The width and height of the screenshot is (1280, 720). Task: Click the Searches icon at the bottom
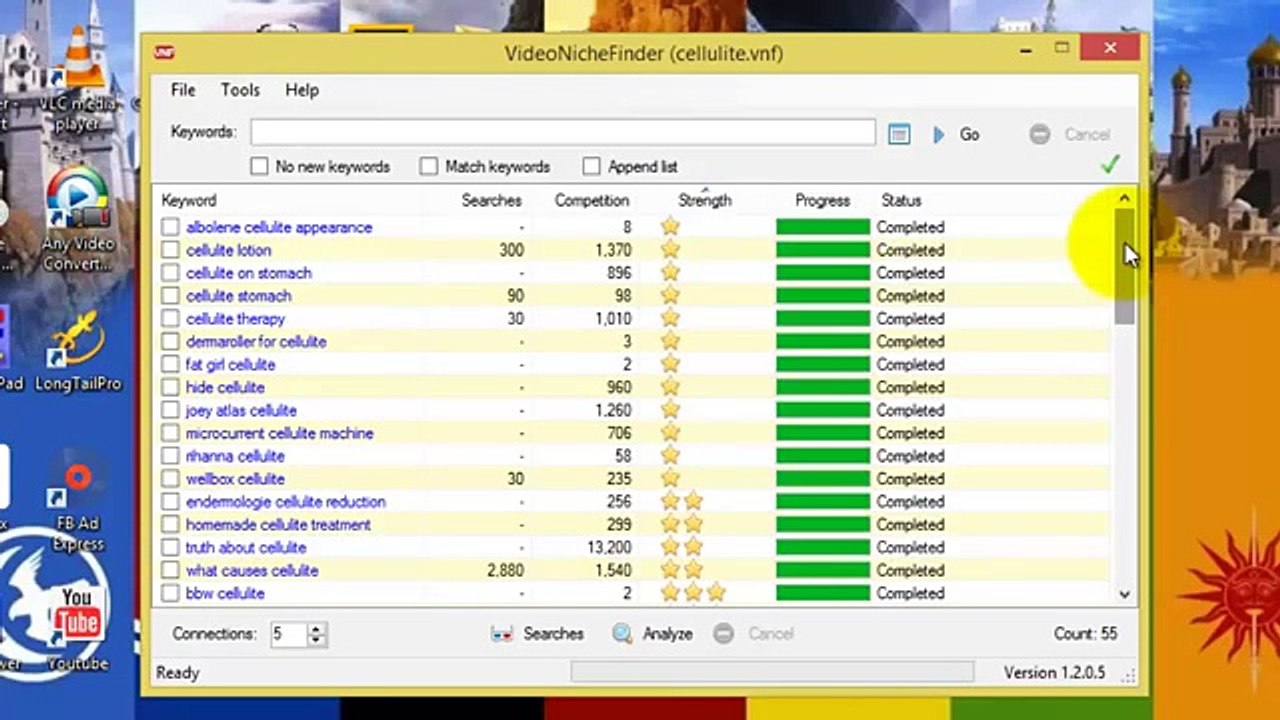[x=502, y=633]
